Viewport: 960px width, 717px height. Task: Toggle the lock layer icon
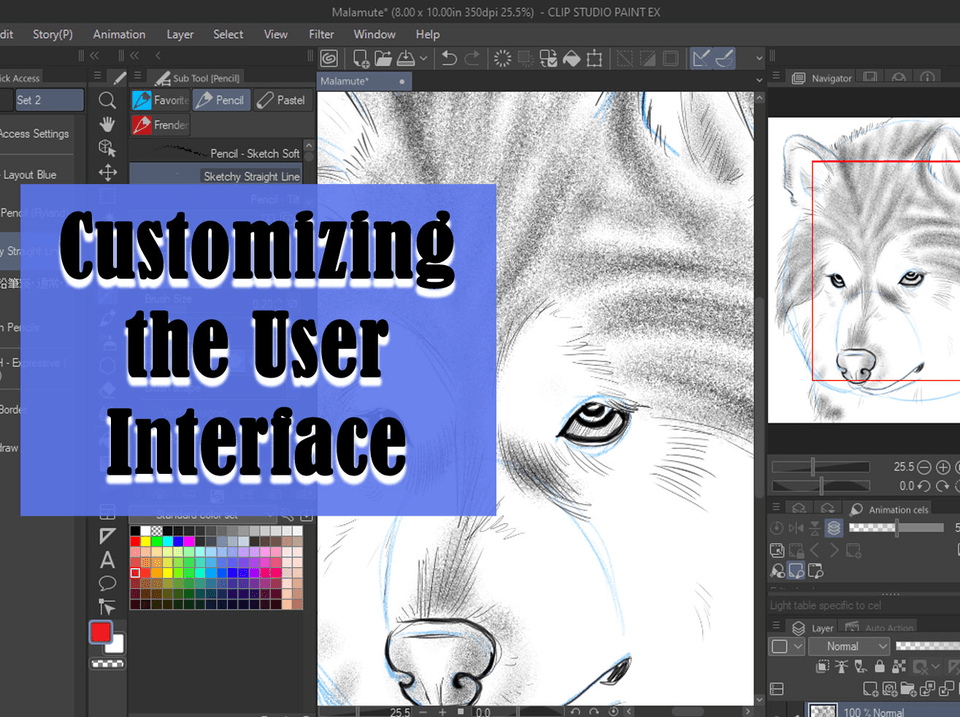click(x=879, y=666)
